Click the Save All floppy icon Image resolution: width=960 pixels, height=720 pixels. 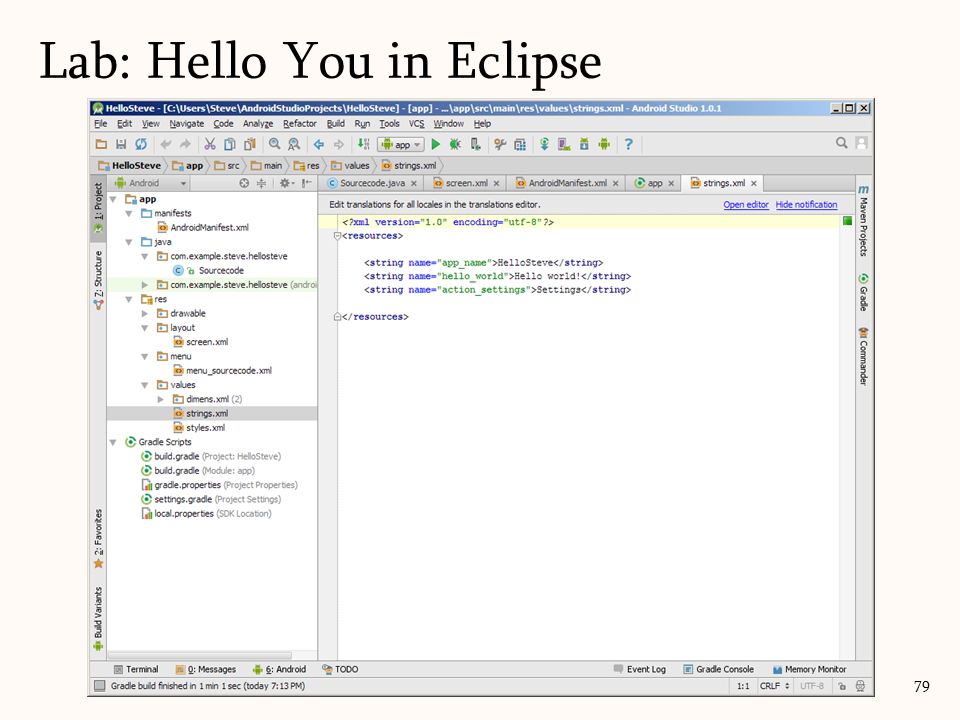[x=121, y=144]
